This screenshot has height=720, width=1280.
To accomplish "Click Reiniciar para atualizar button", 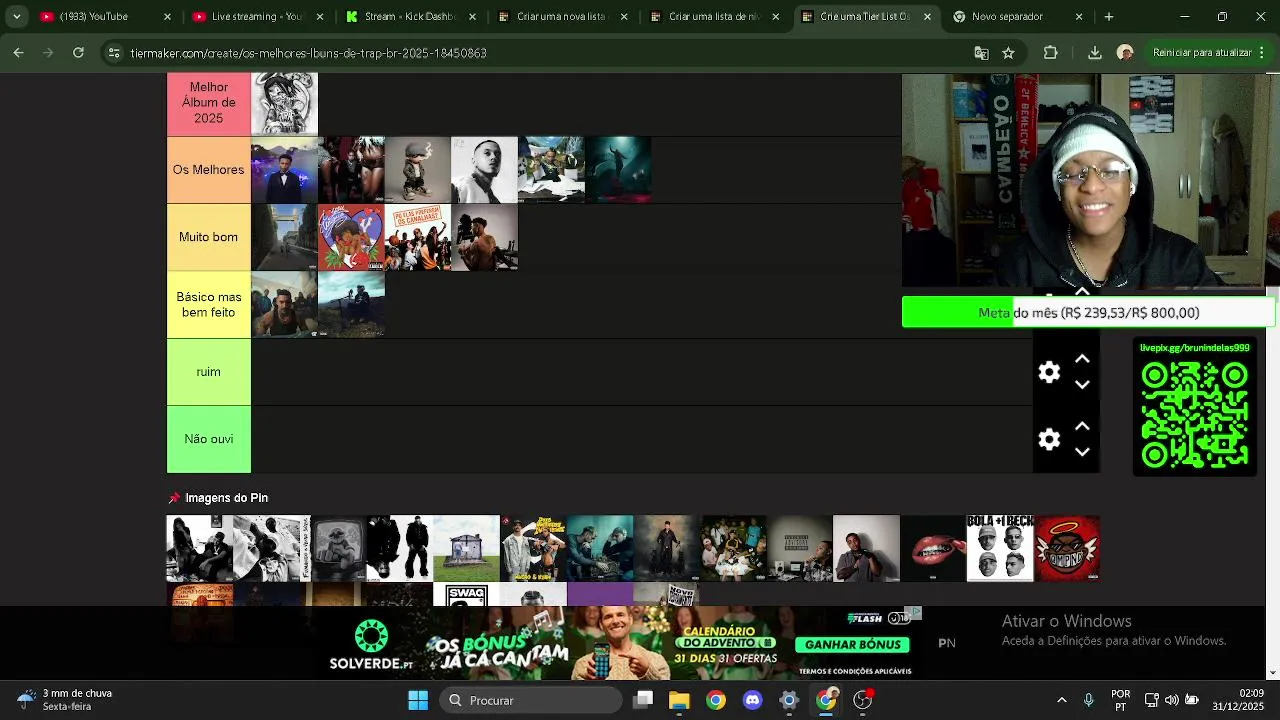I will [x=1201, y=53].
